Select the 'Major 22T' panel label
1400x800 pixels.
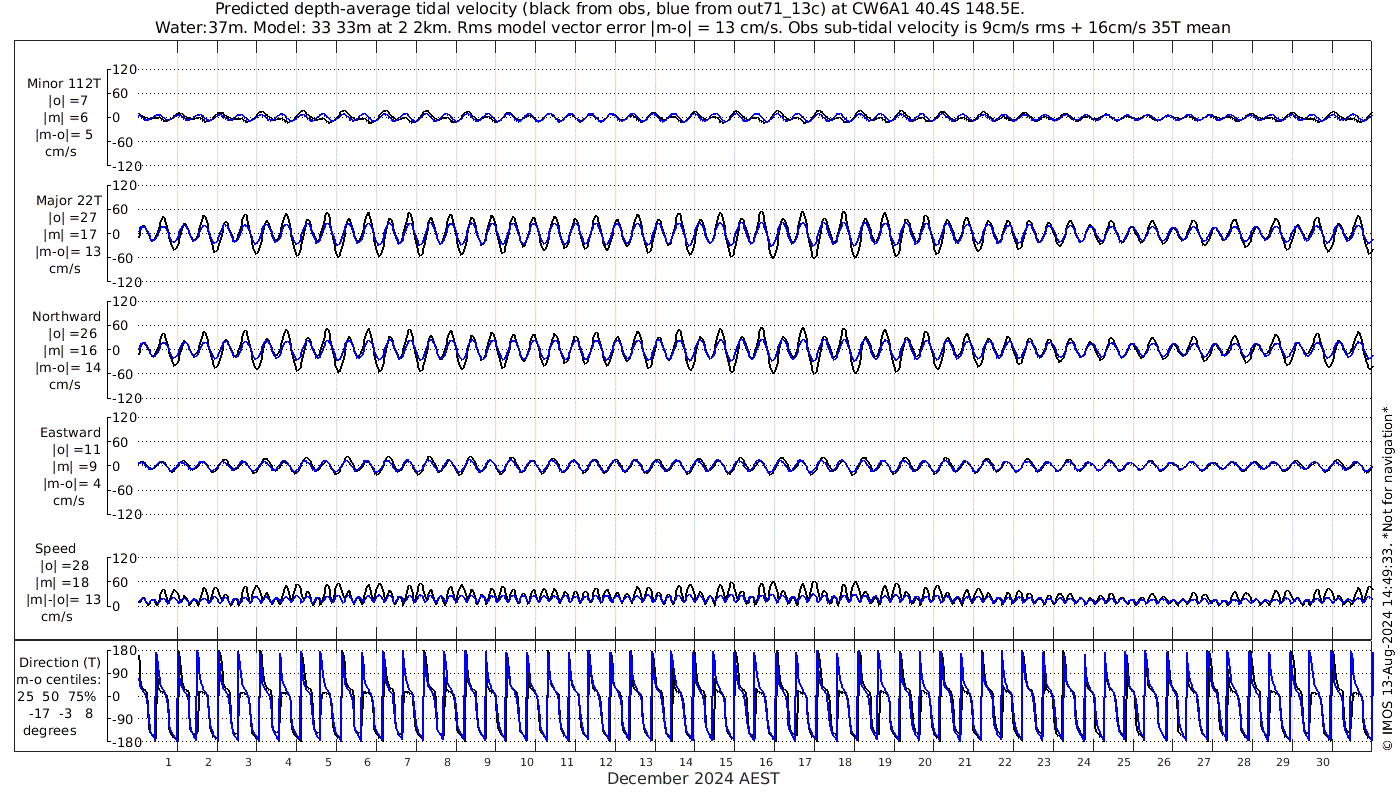pos(68,200)
